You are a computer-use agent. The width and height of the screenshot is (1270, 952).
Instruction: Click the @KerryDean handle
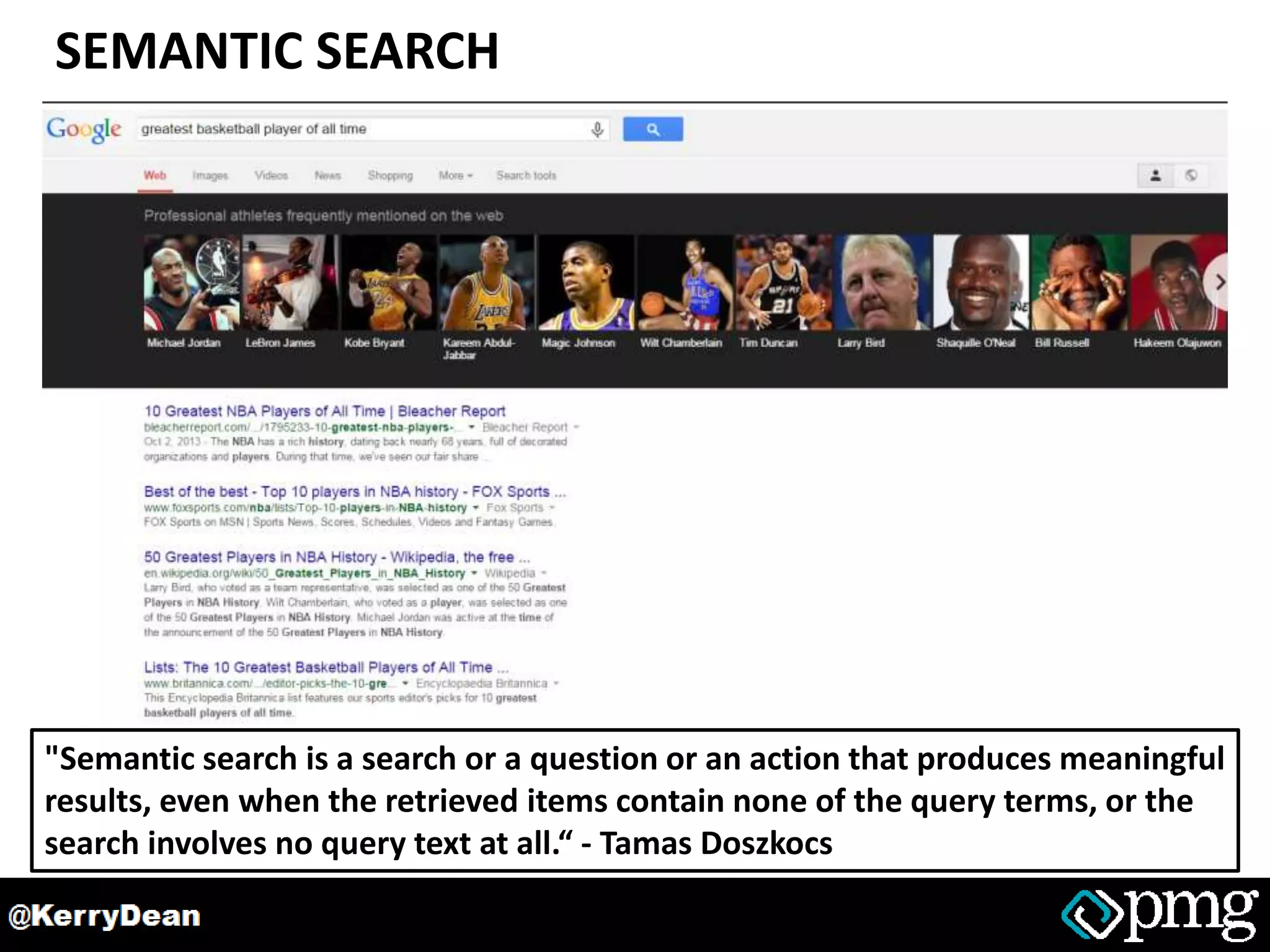104,916
